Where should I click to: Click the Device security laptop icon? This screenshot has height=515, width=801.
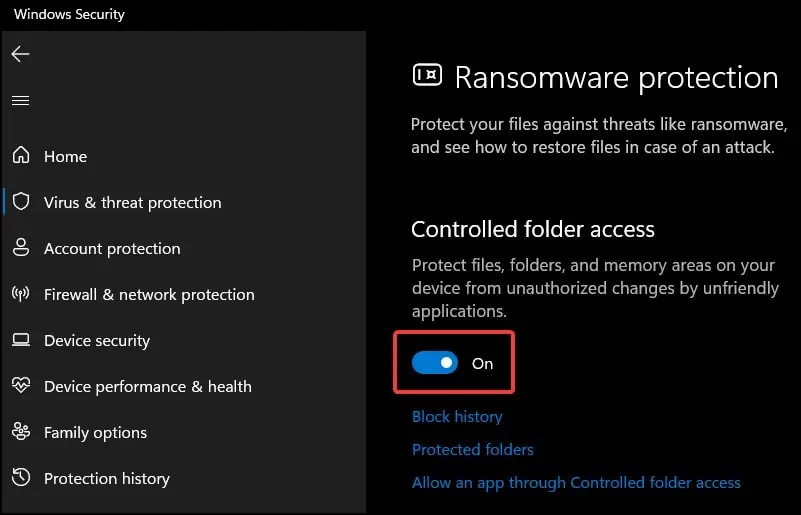[21, 340]
